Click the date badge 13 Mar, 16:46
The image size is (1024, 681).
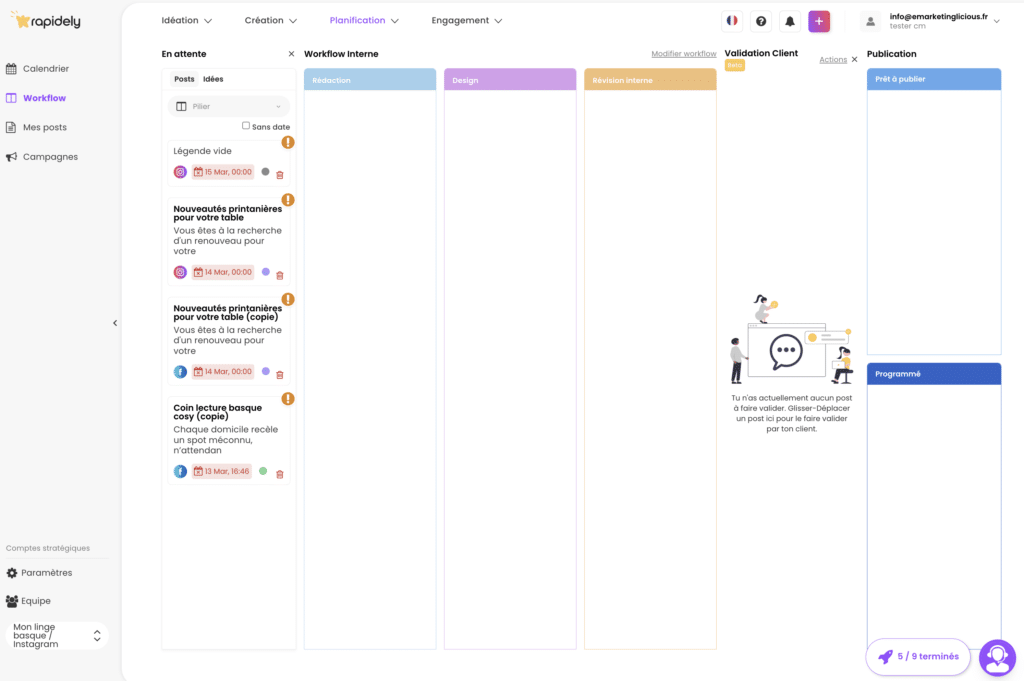click(x=221, y=471)
